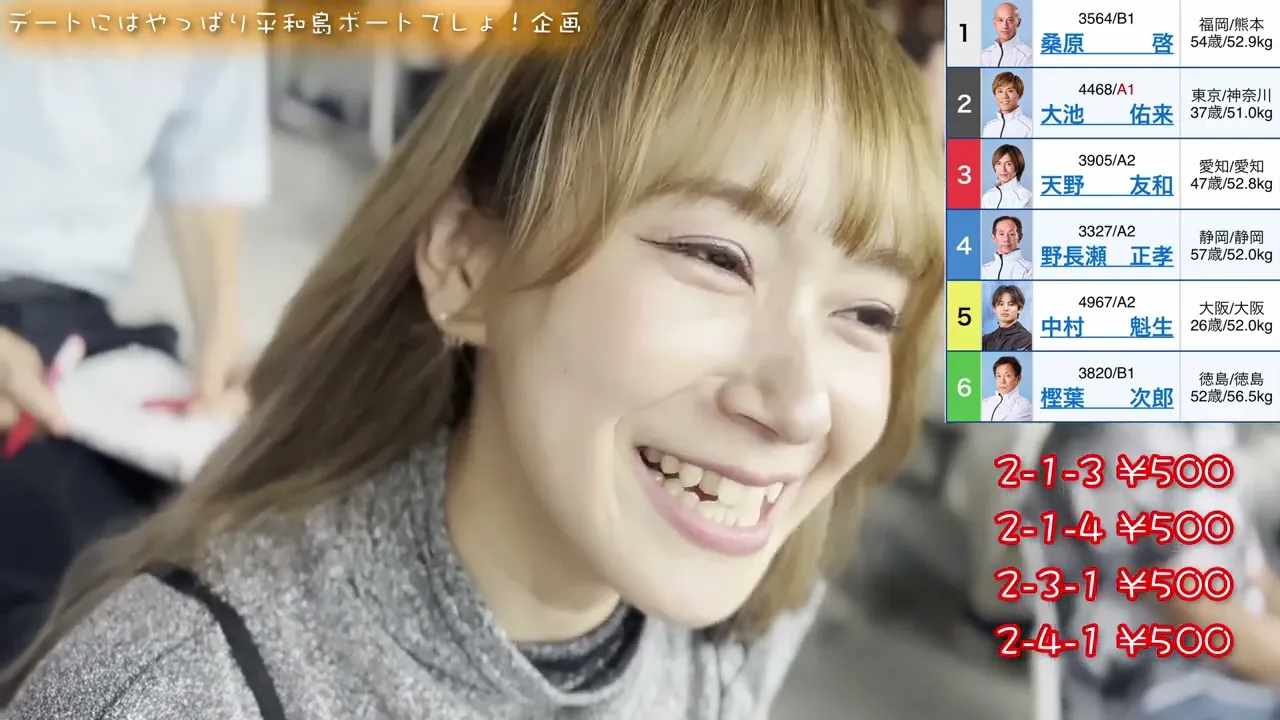Click portrait thumbnail of racer 天野 友和

coord(1006,174)
